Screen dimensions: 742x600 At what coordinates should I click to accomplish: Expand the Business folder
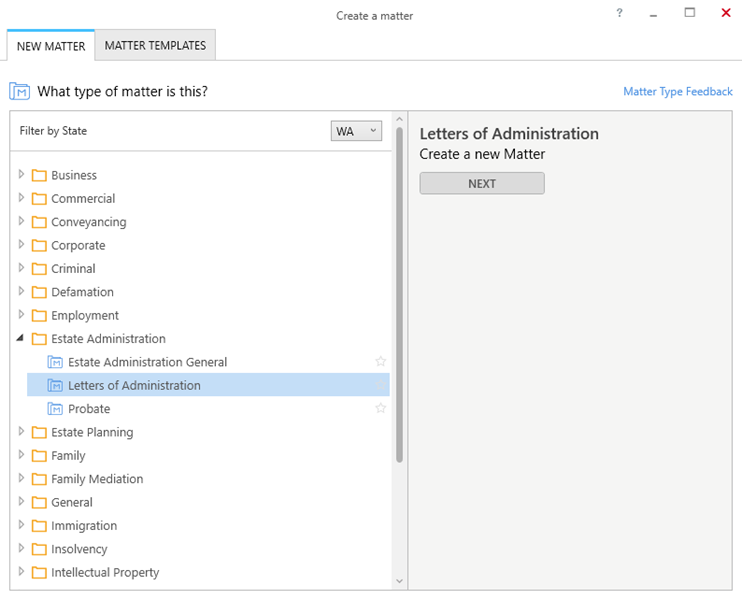pyautogui.click(x=21, y=174)
